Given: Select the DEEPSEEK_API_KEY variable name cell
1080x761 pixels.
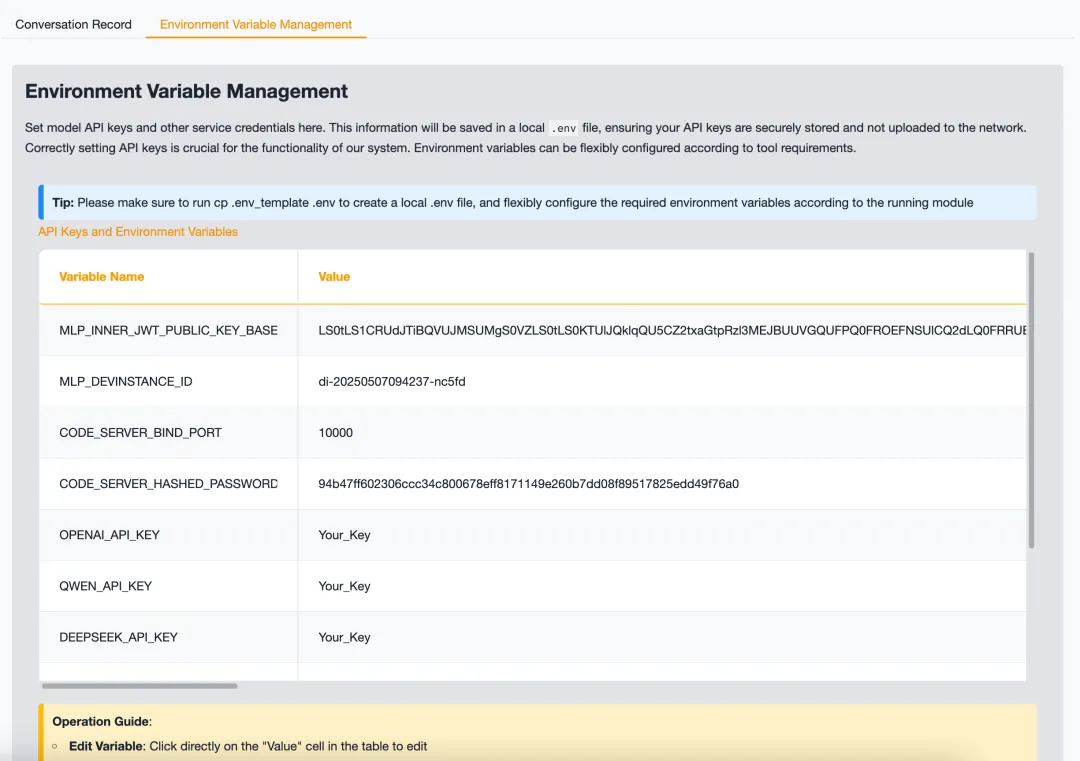Looking at the screenshot, I should tap(118, 637).
